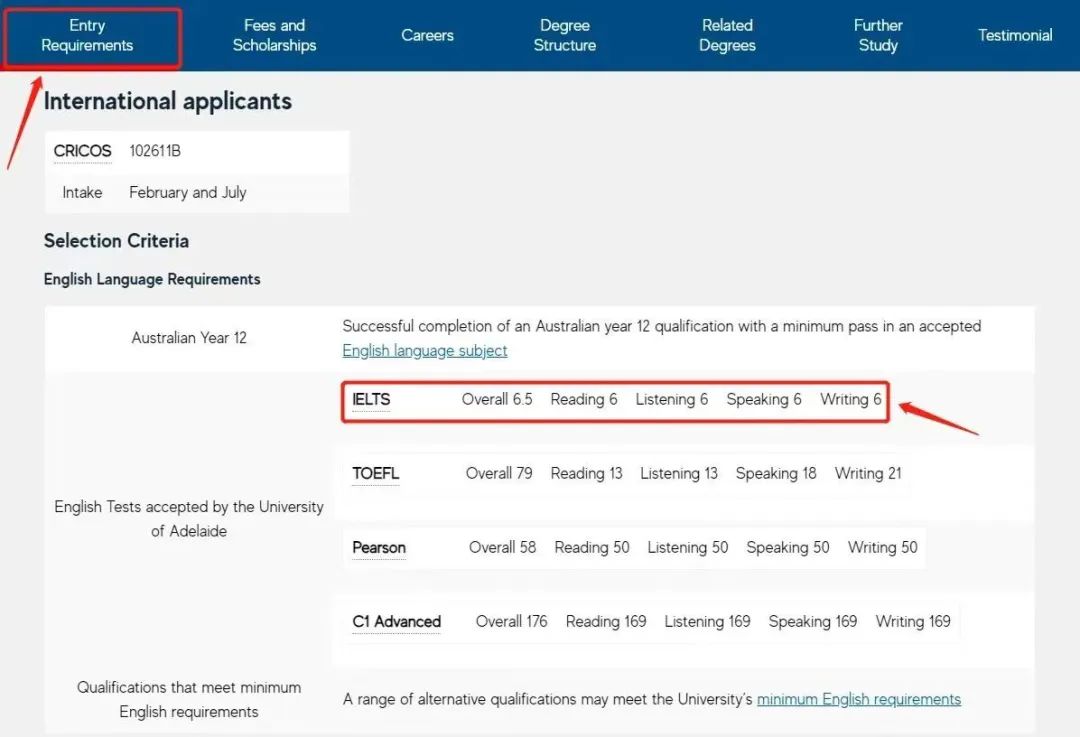Click the International applicants heading

pos(168,101)
